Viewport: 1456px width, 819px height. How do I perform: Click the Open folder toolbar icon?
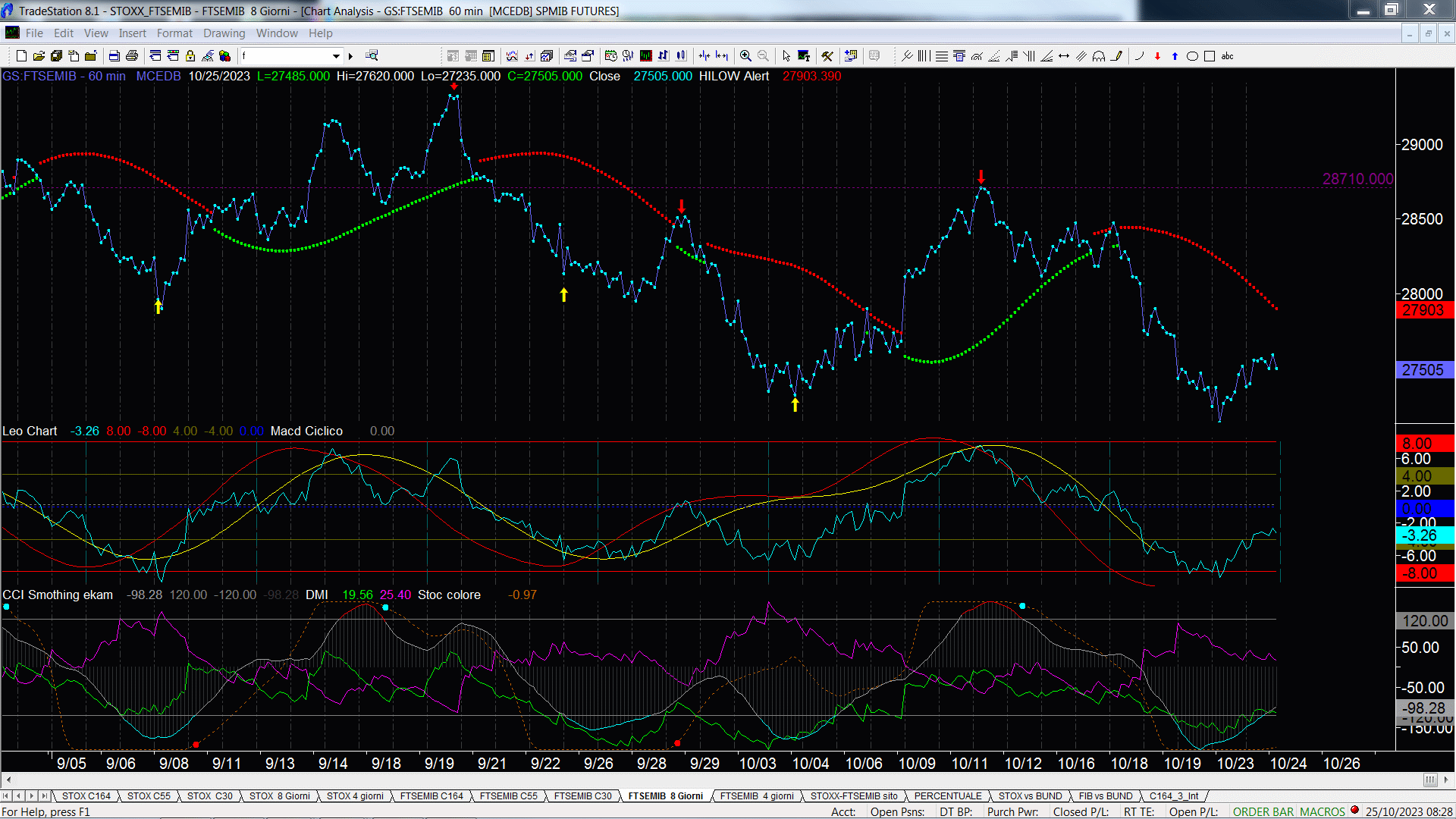click(39, 56)
